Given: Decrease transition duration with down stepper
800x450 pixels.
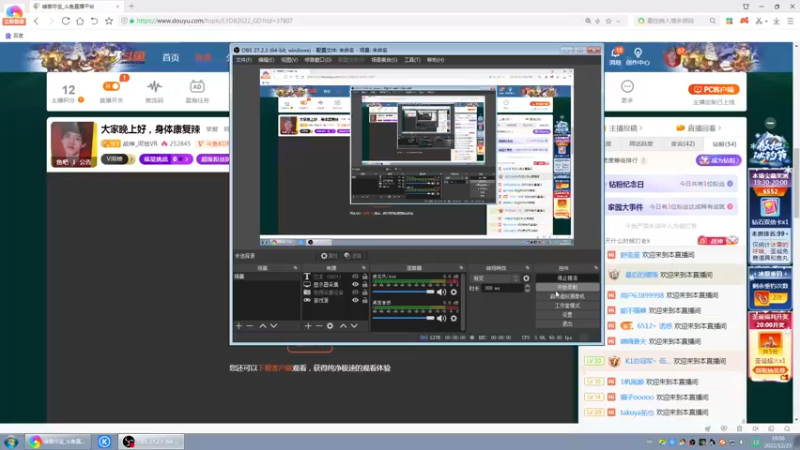Looking at the screenshot, I should (527, 290).
